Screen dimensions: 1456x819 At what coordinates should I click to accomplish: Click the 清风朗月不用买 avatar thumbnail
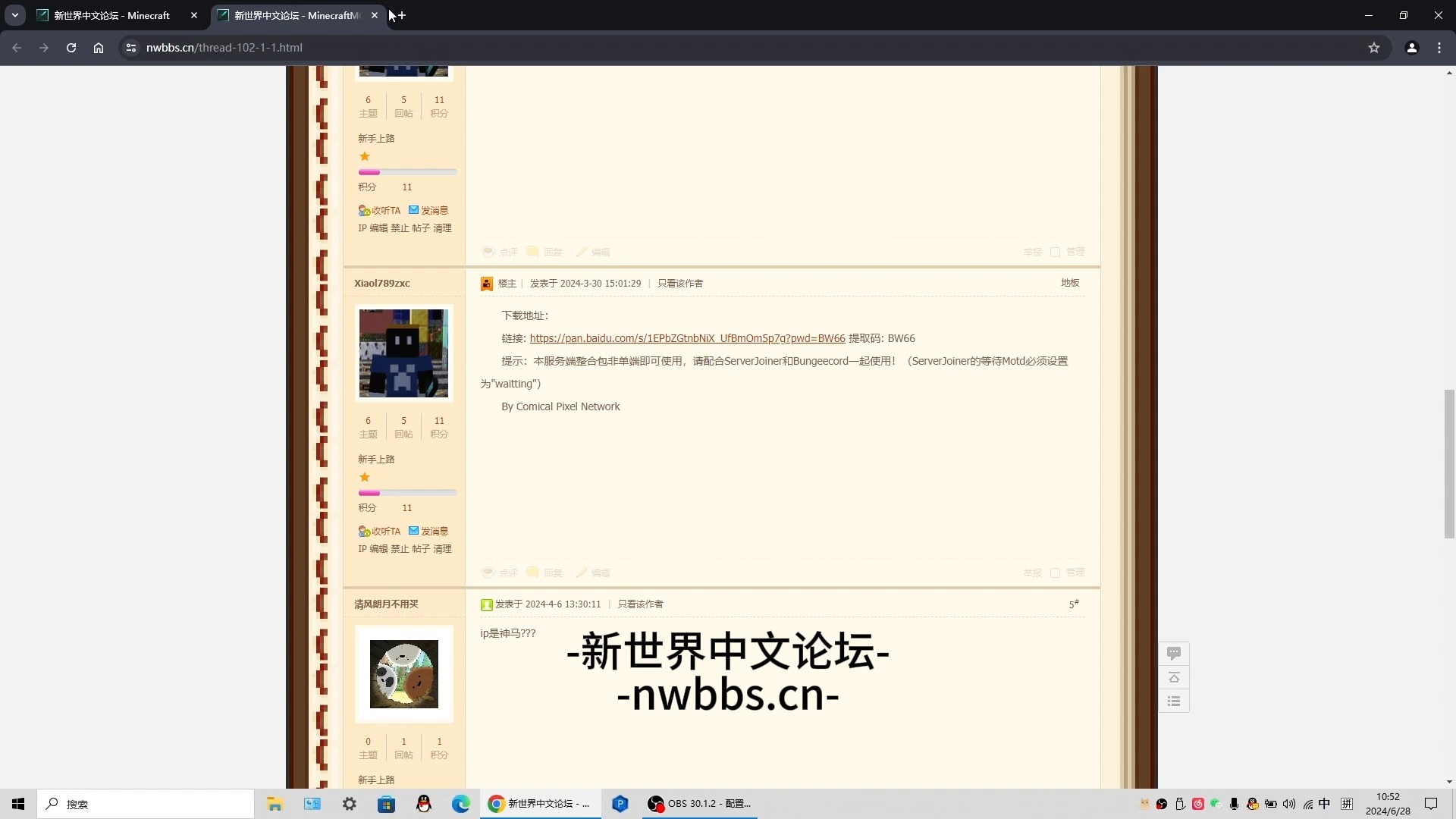[x=403, y=674]
